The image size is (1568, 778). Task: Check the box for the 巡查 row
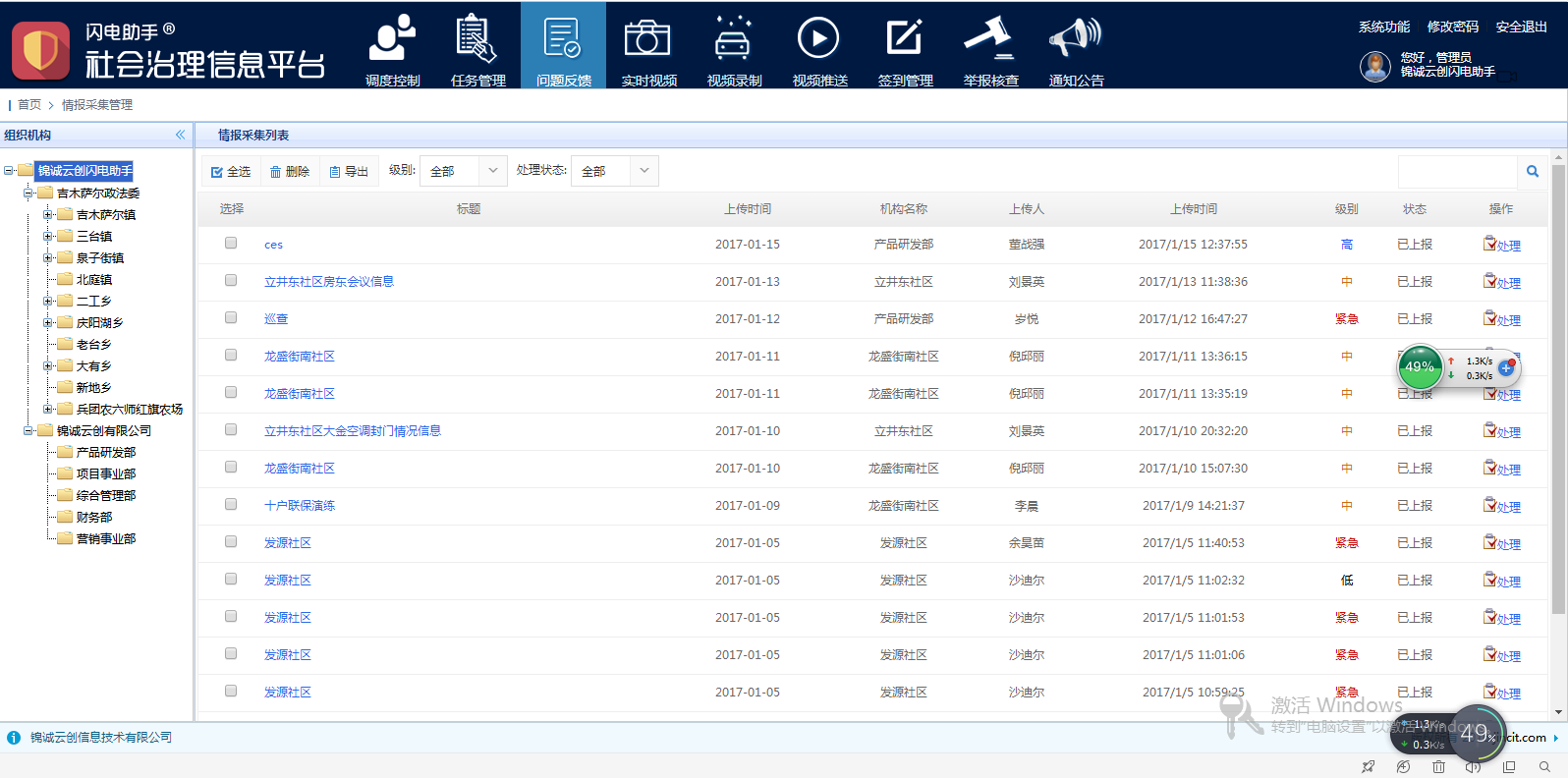point(231,318)
